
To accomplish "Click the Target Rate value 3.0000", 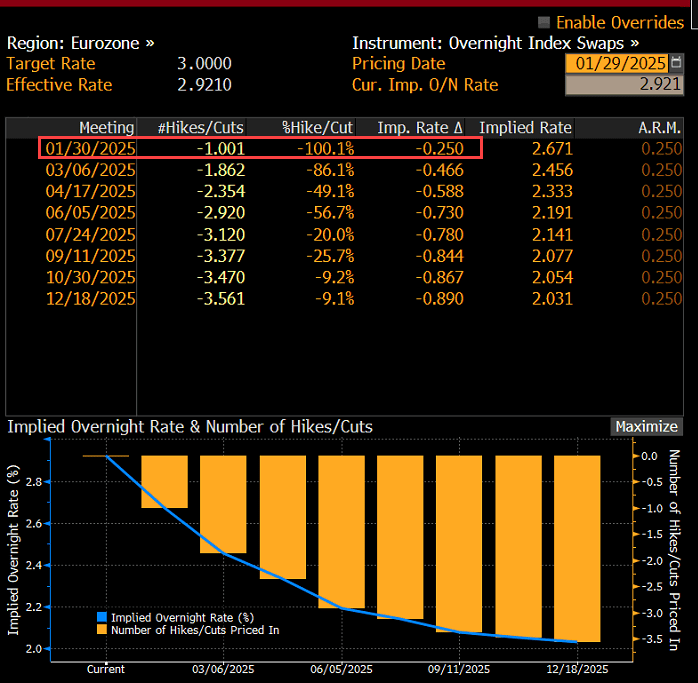I will tap(204, 63).
